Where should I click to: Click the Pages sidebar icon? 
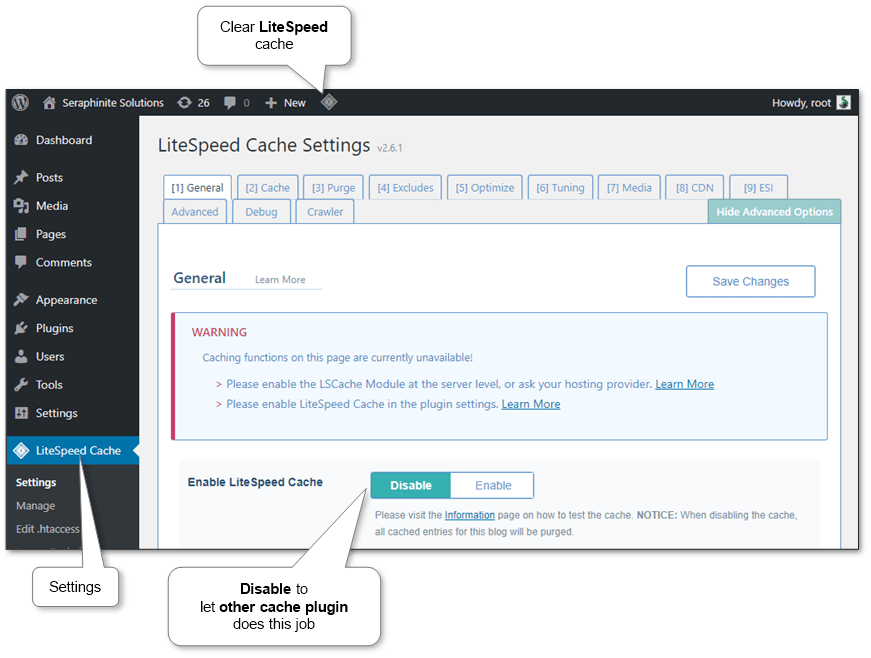(21, 234)
